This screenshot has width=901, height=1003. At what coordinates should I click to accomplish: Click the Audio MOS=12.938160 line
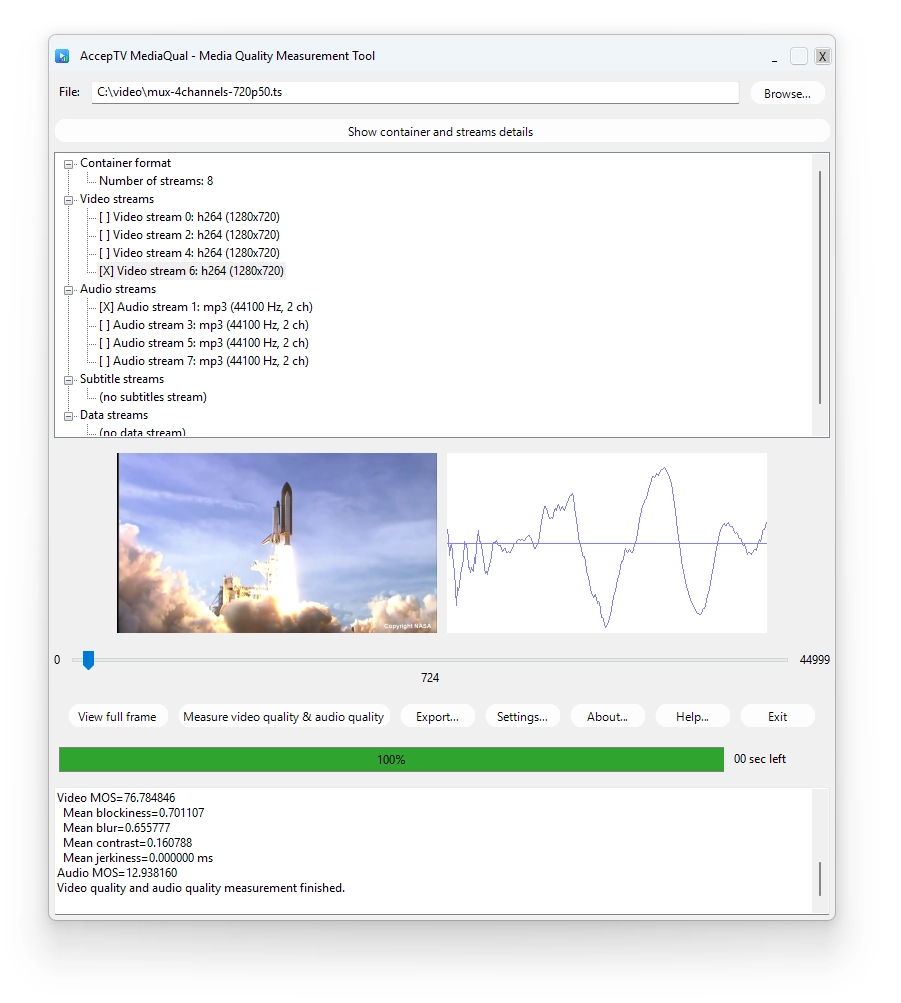[x=117, y=873]
